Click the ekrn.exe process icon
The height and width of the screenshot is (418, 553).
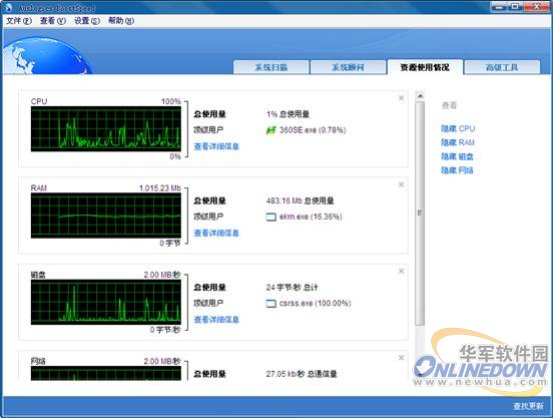point(271,217)
